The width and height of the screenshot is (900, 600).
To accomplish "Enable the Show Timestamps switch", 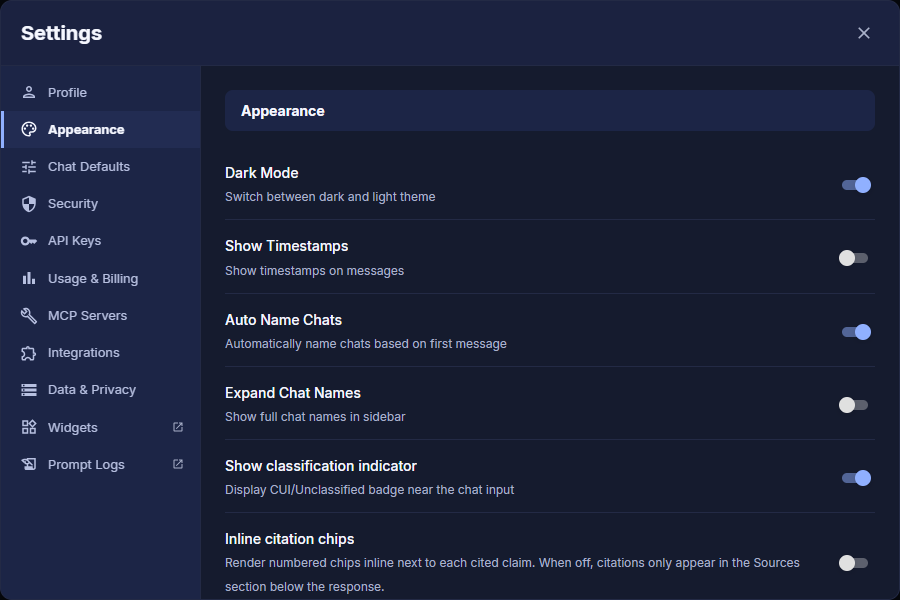I will point(854,258).
